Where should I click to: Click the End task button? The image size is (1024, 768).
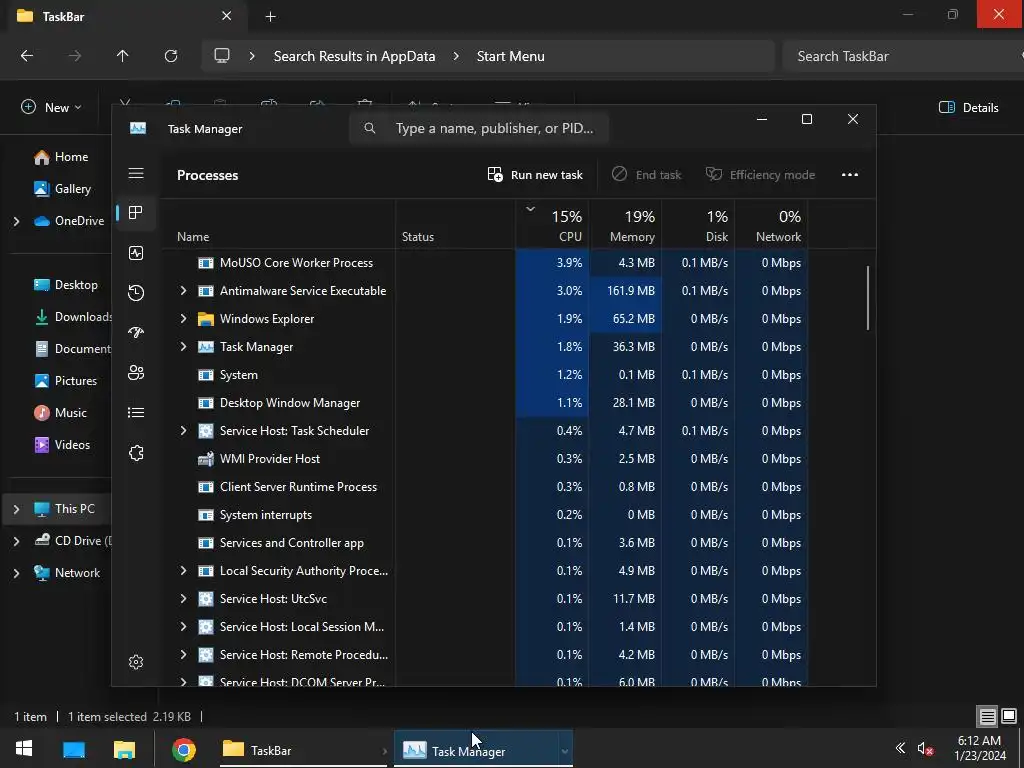pos(647,174)
